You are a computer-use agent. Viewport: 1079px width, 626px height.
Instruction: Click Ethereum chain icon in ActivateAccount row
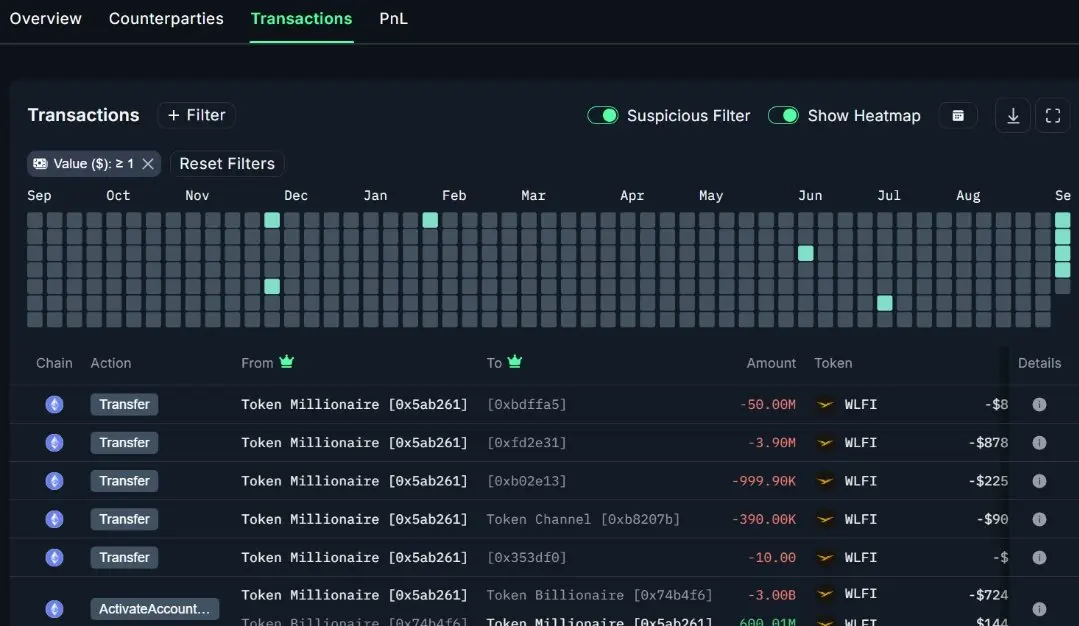click(x=54, y=609)
